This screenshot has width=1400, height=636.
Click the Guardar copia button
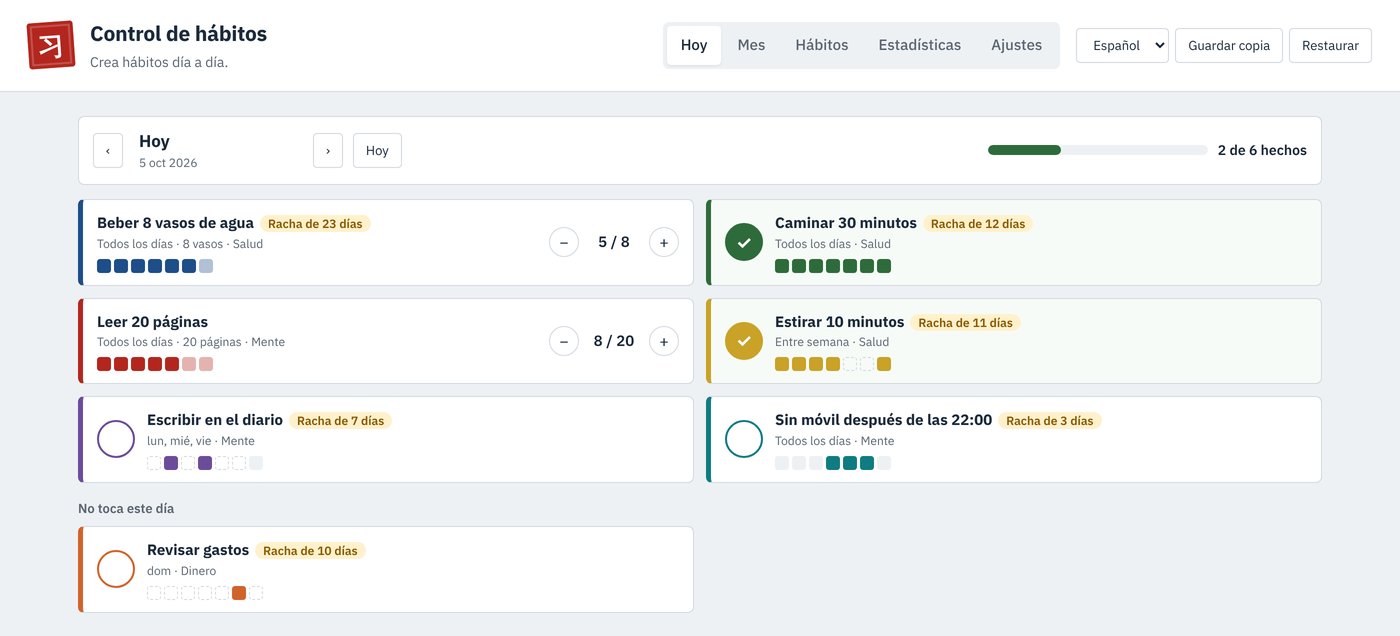1229,45
